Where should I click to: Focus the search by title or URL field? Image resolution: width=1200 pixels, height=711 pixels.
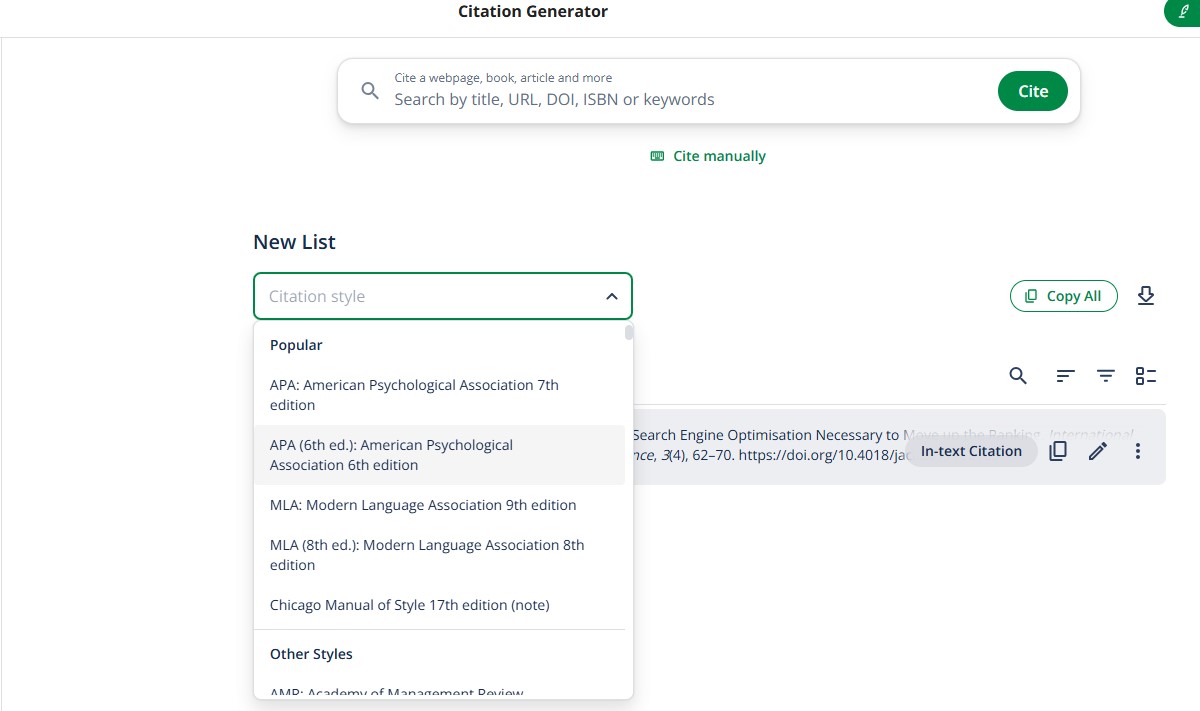point(680,99)
